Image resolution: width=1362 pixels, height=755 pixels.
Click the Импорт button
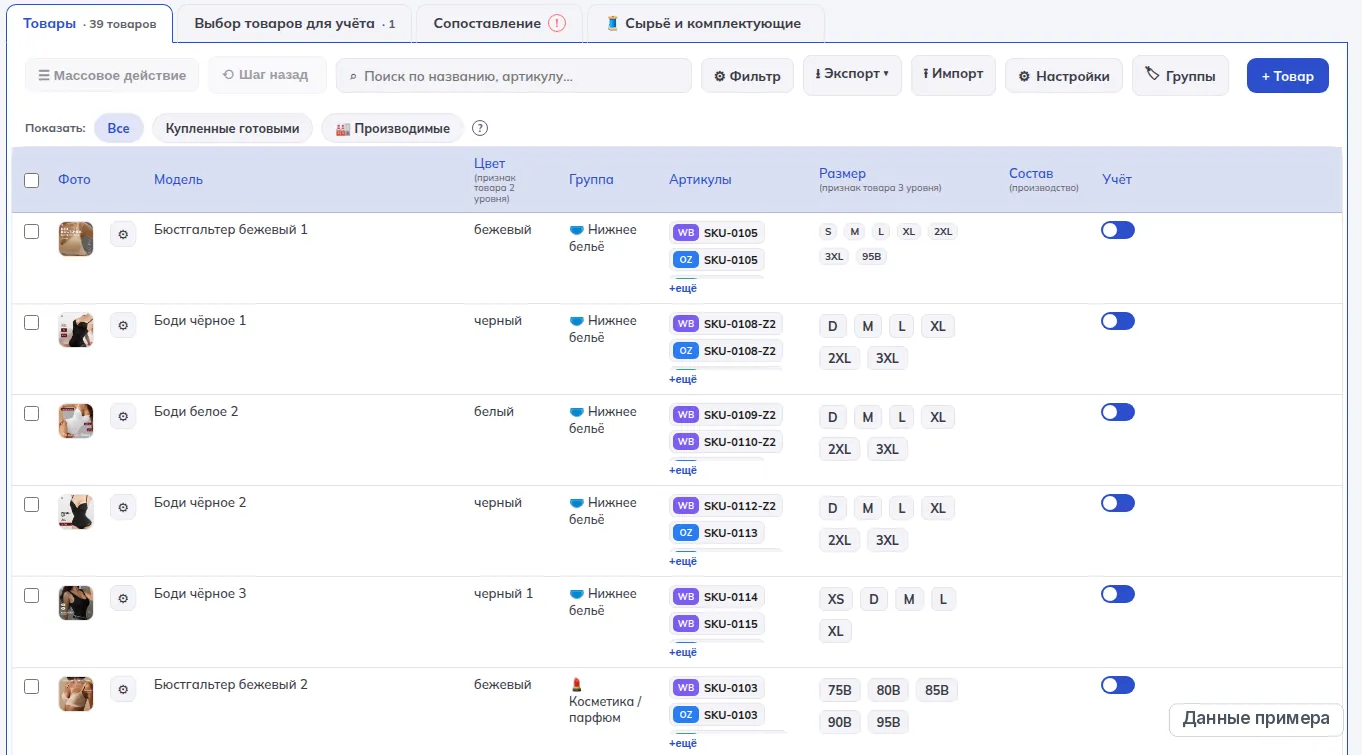[953, 75]
